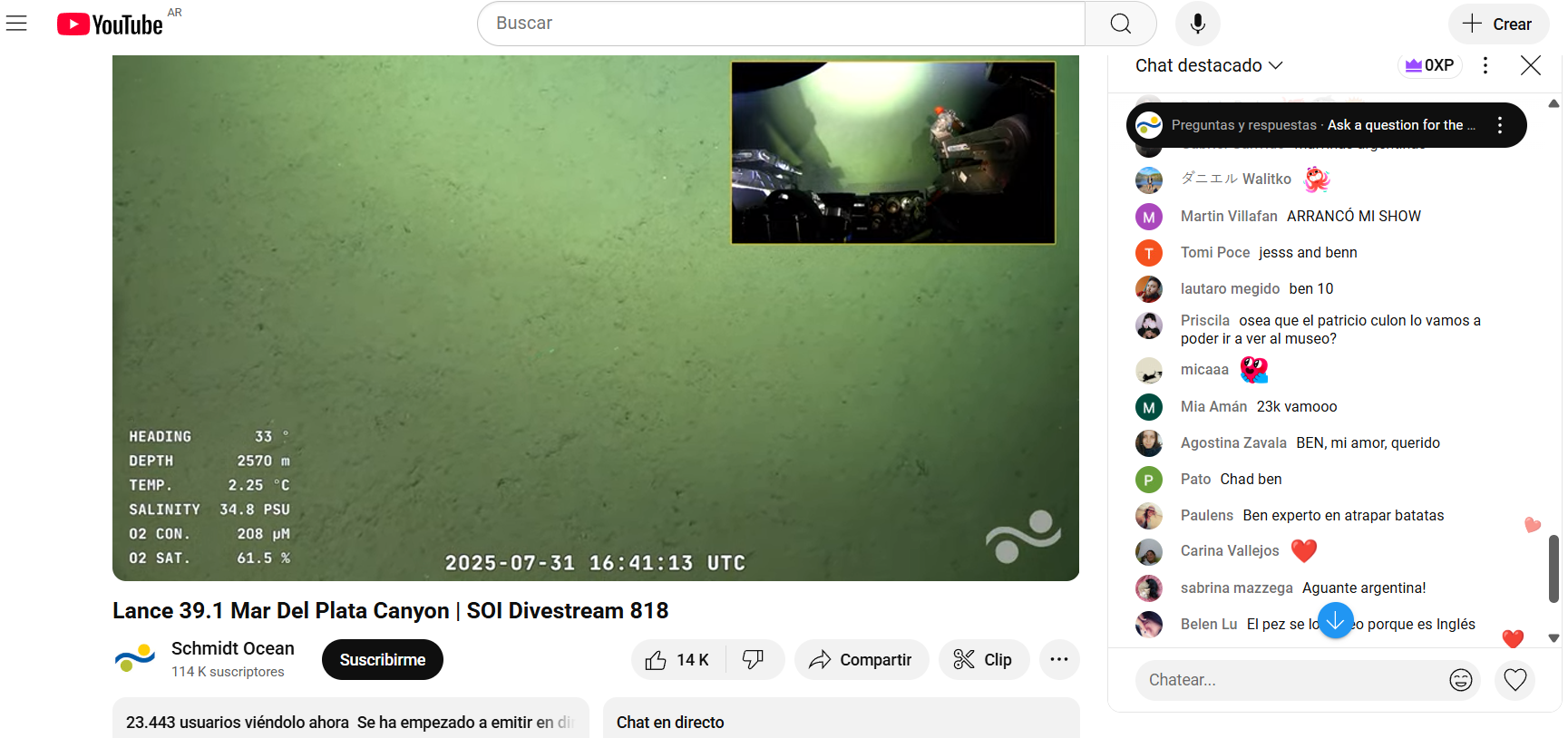Click the ROV picture-in-picture inset
1568x738 pixels.
pos(893,152)
